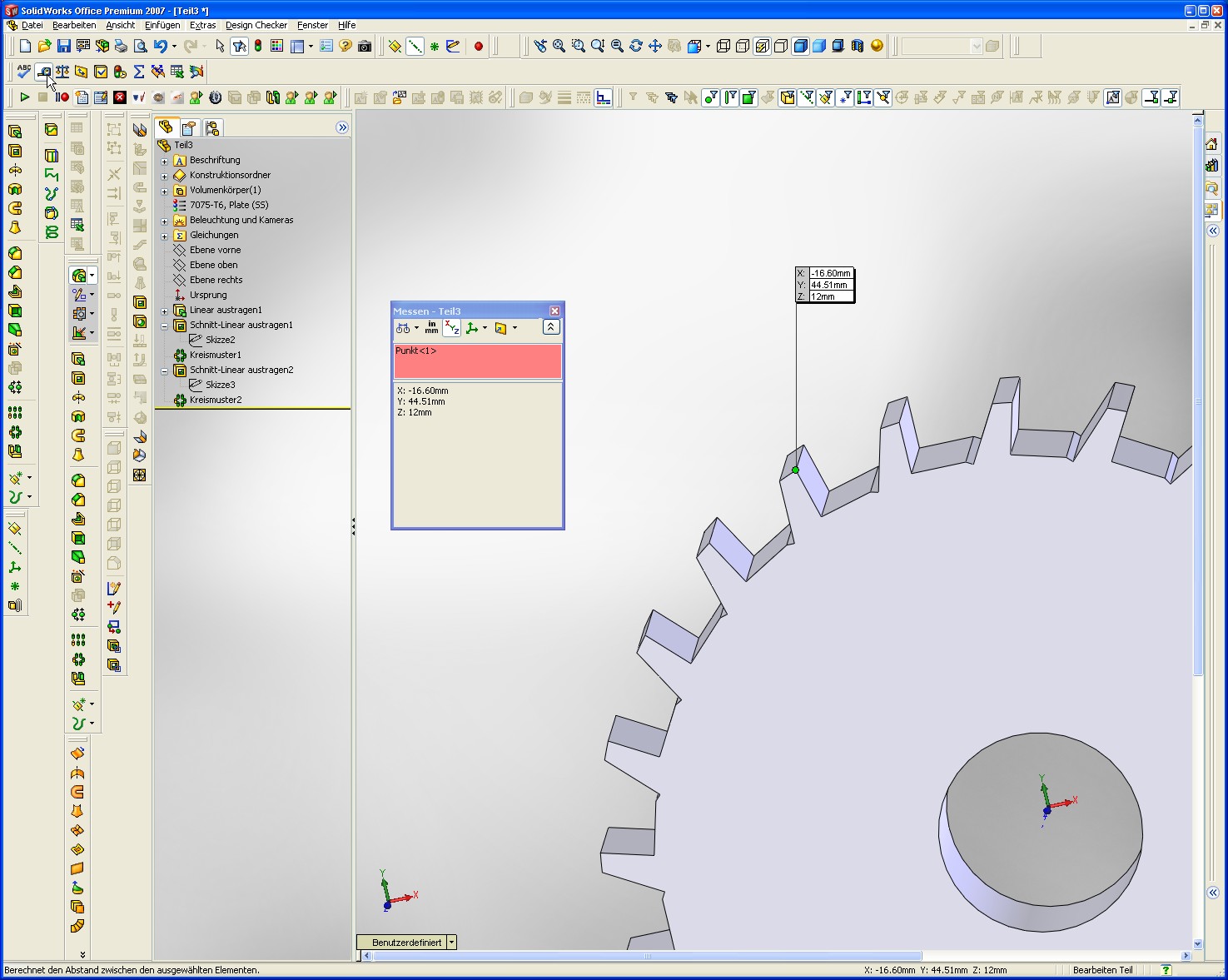Click the rebuild traffic light icon
Image resolution: width=1228 pixels, height=980 pixels.
(x=258, y=47)
